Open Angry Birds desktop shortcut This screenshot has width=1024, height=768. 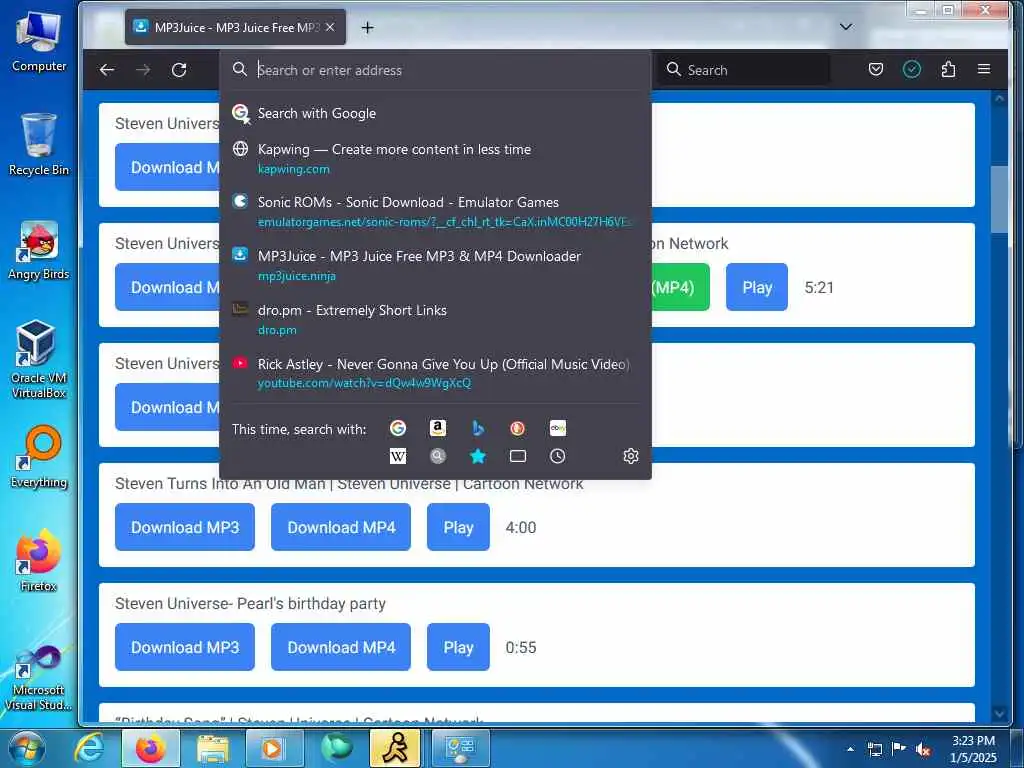[x=38, y=250]
